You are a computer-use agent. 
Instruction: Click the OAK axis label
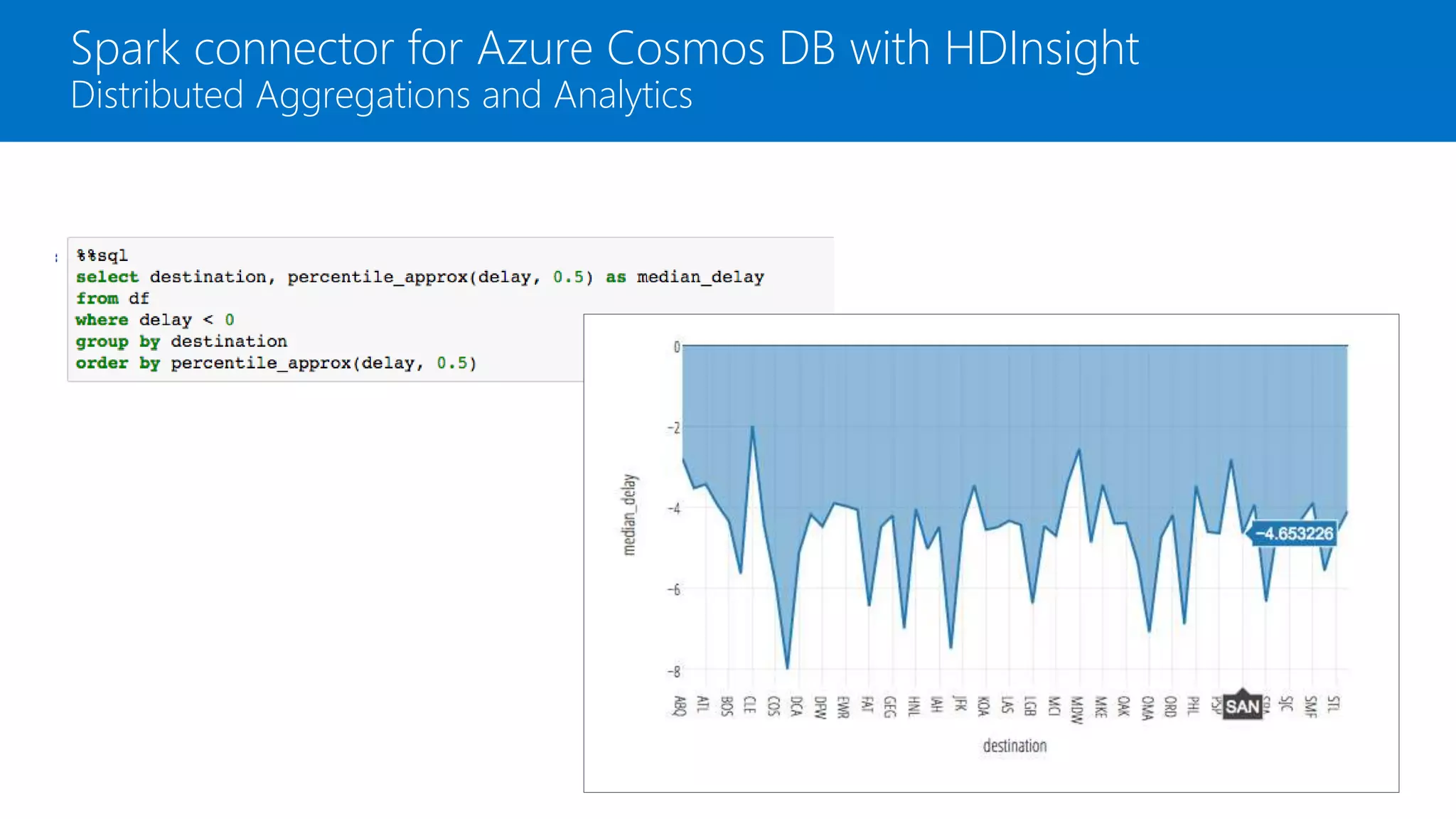click(x=1123, y=706)
